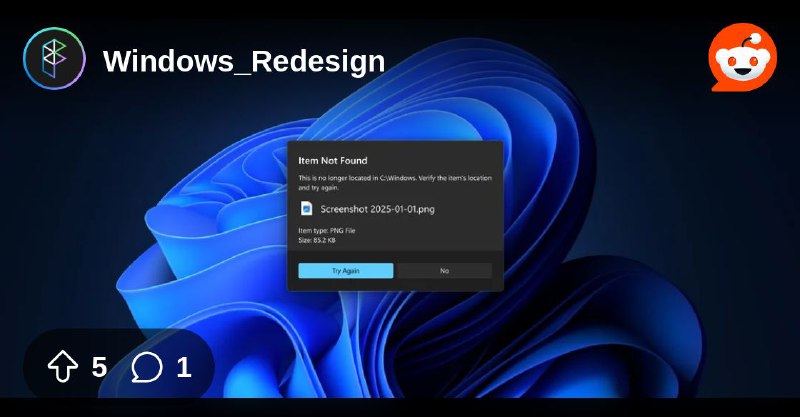The width and height of the screenshot is (800, 417).
Task: Click the Windows_Redesign community avatar icon
Action: pos(54,58)
